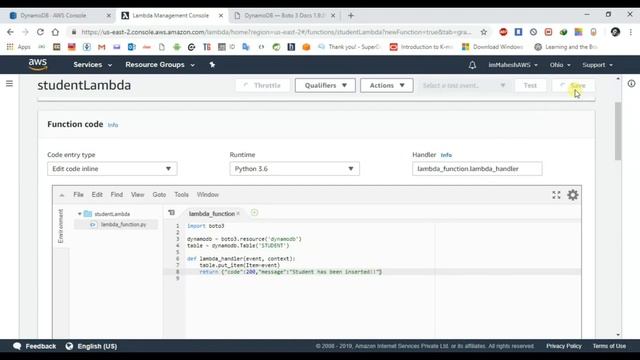Open the Gmail bookmark icon
Viewport: 640px width, 360px height.
point(102,47)
